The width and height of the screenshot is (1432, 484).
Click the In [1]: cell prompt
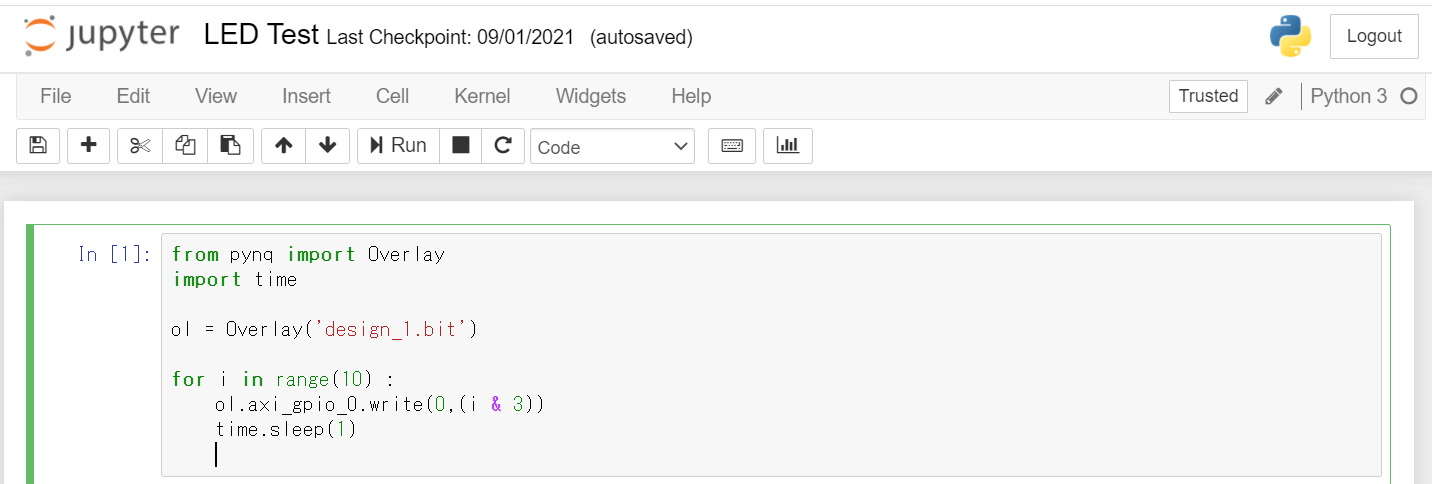[x=115, y=254]
